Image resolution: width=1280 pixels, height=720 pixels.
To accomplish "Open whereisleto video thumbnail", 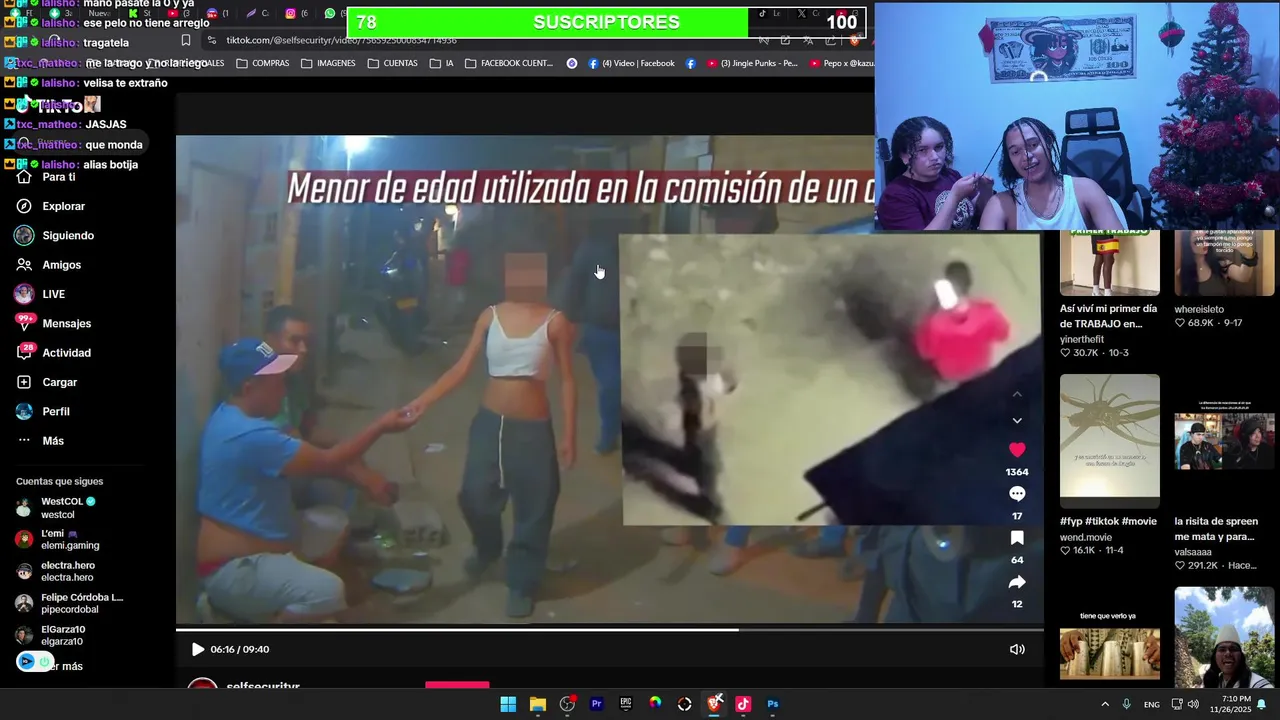I will point(1224,263).
